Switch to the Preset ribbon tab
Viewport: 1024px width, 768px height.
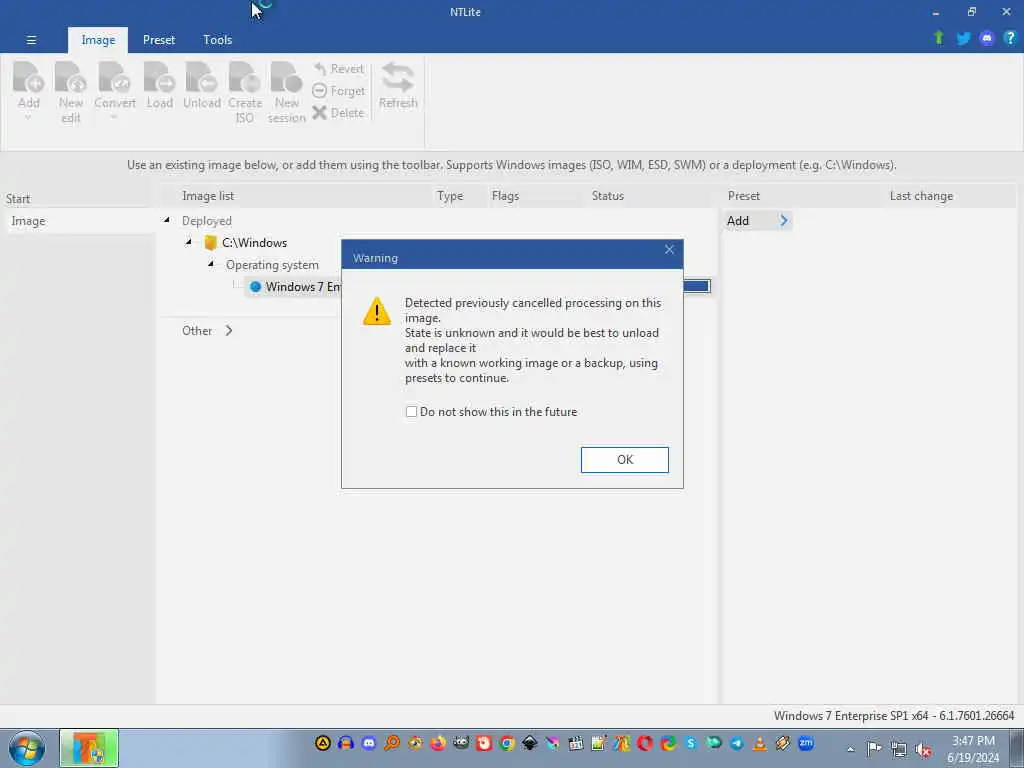(159, 40)
